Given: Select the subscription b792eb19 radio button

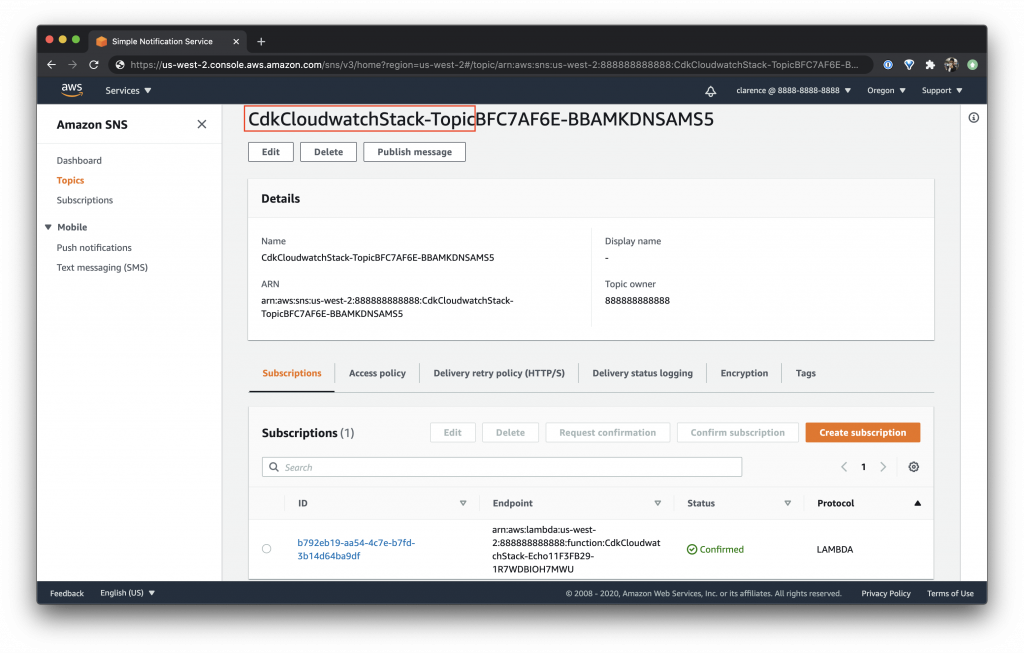Looking at the screenshot, I should pos(266,549).
